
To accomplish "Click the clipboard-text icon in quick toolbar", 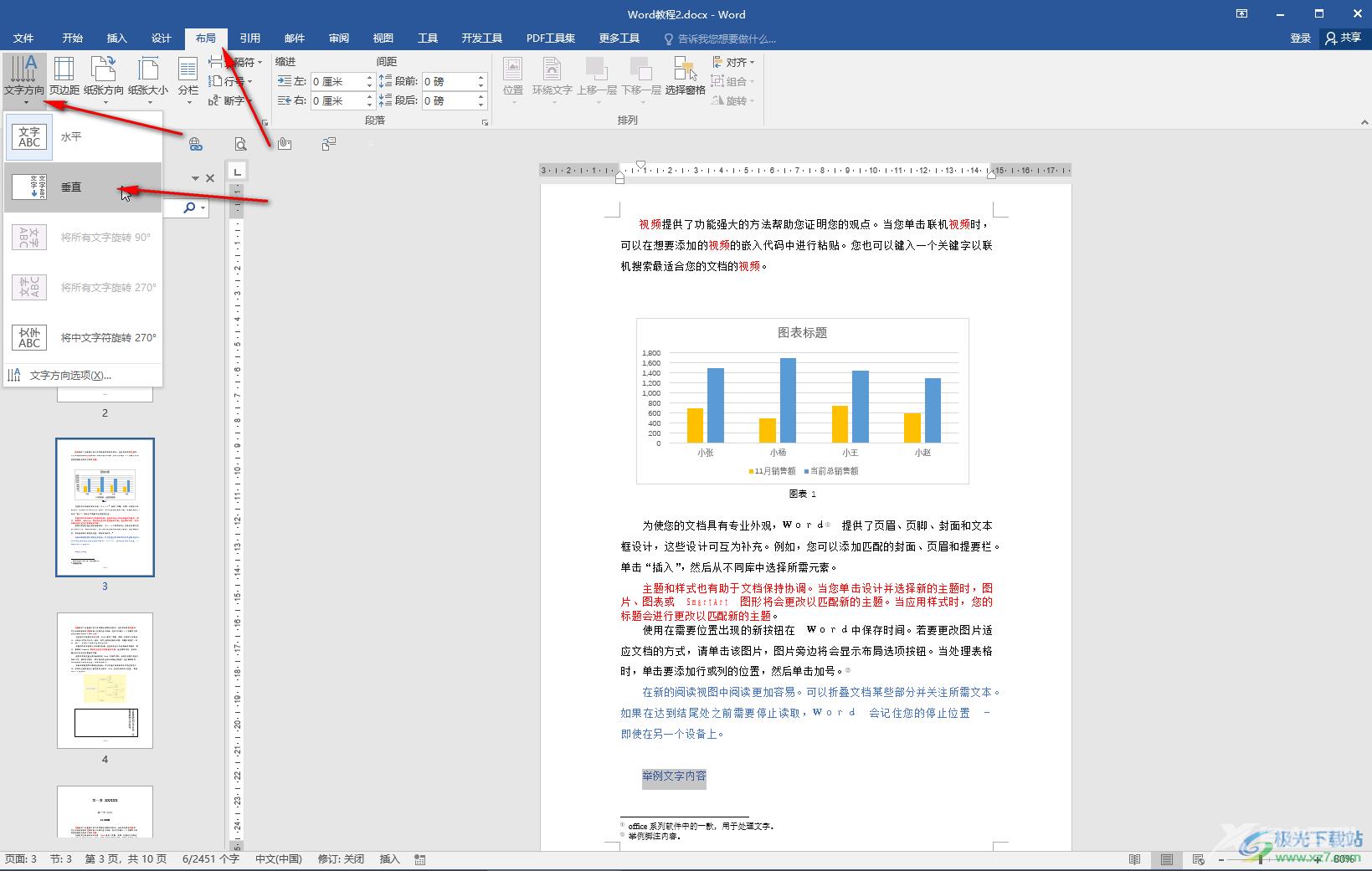I will (x=329, y=144).
